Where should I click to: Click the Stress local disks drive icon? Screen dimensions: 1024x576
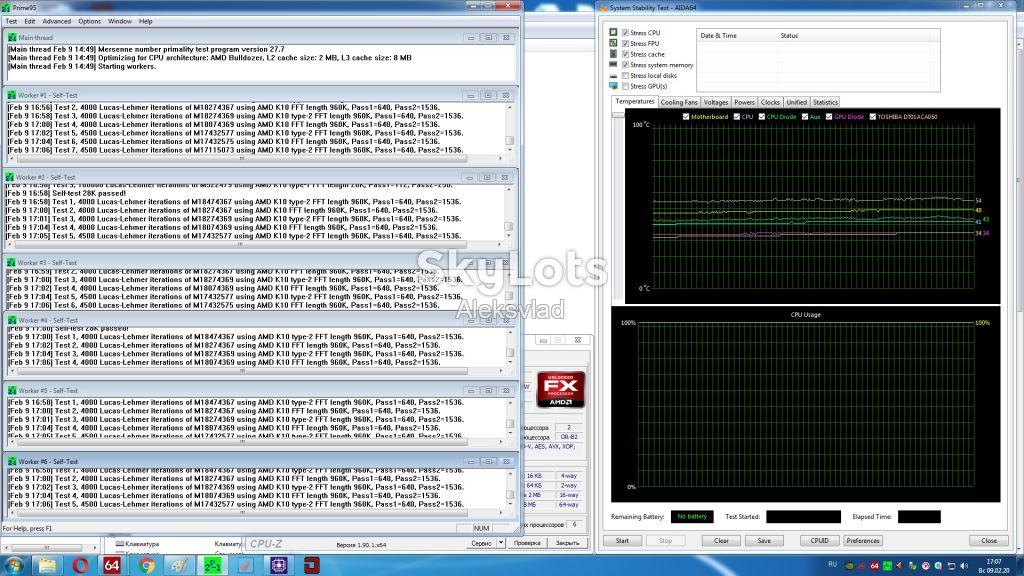pos(613,76)
